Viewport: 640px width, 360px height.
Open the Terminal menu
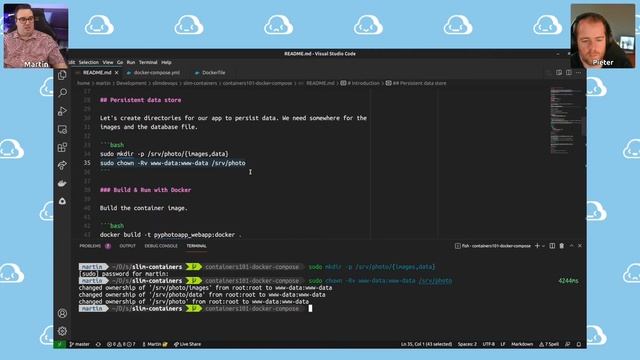148,62
